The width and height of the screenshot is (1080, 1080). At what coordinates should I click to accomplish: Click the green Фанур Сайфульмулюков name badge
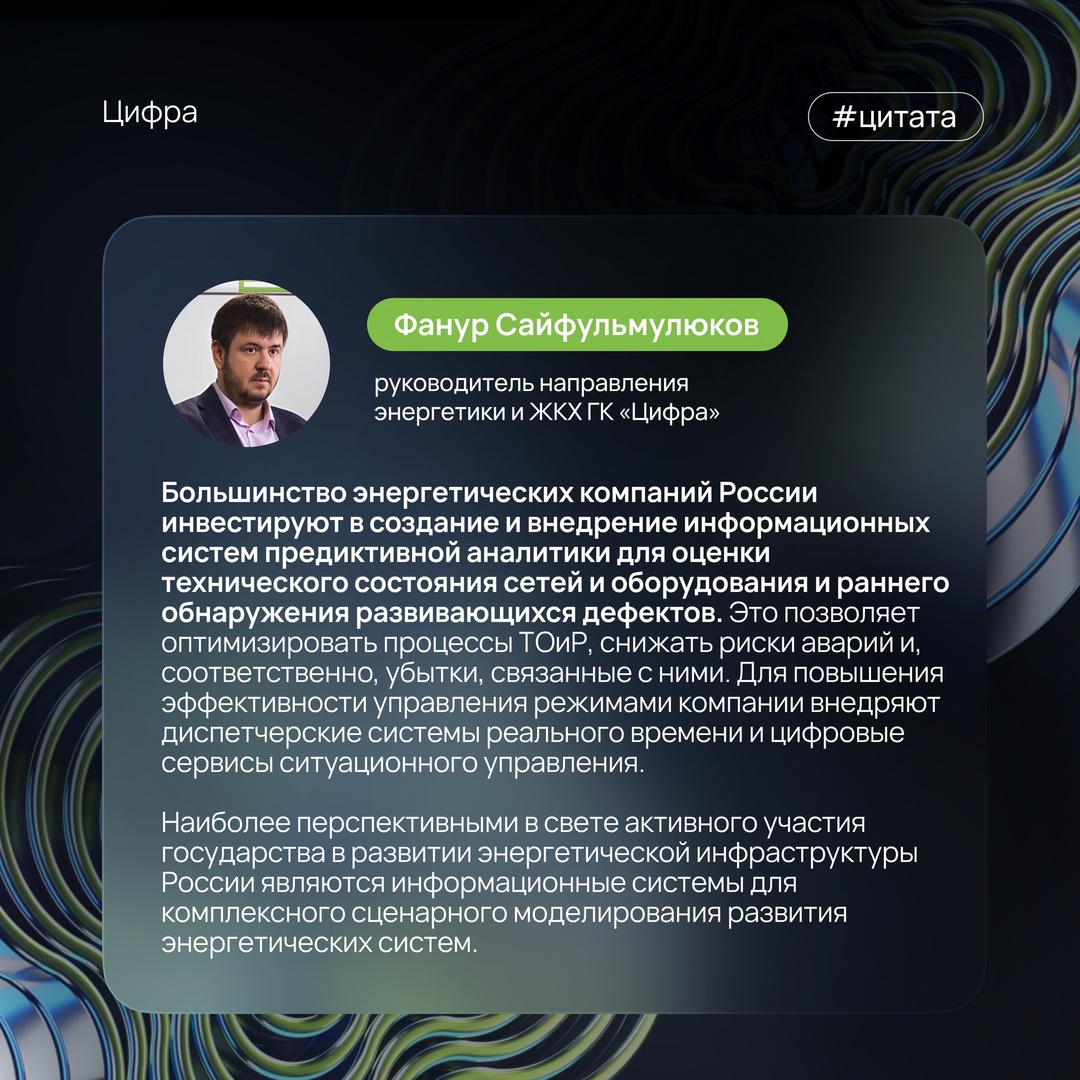click(577, 324)
